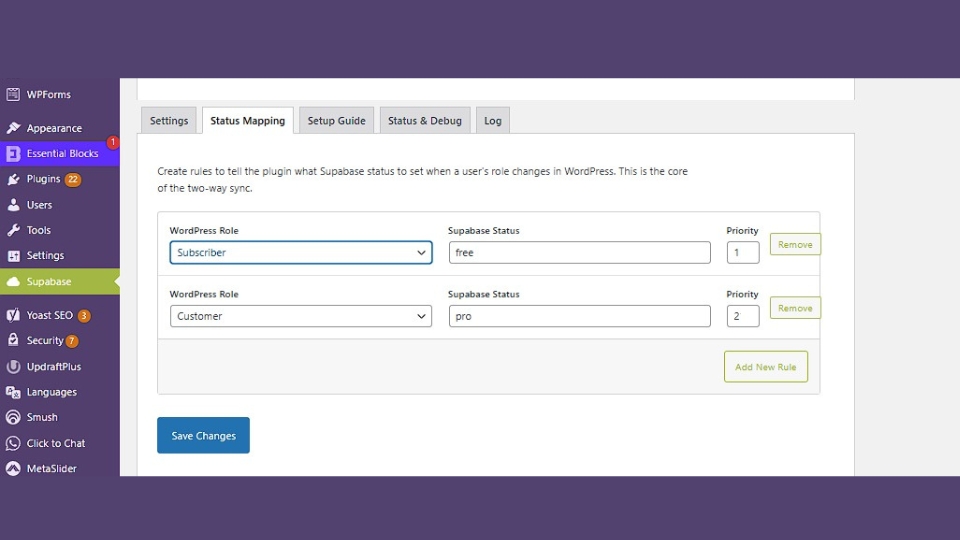Click the WPForms sidebar icon
The image size is (960, 540).
tap(13, 94)
